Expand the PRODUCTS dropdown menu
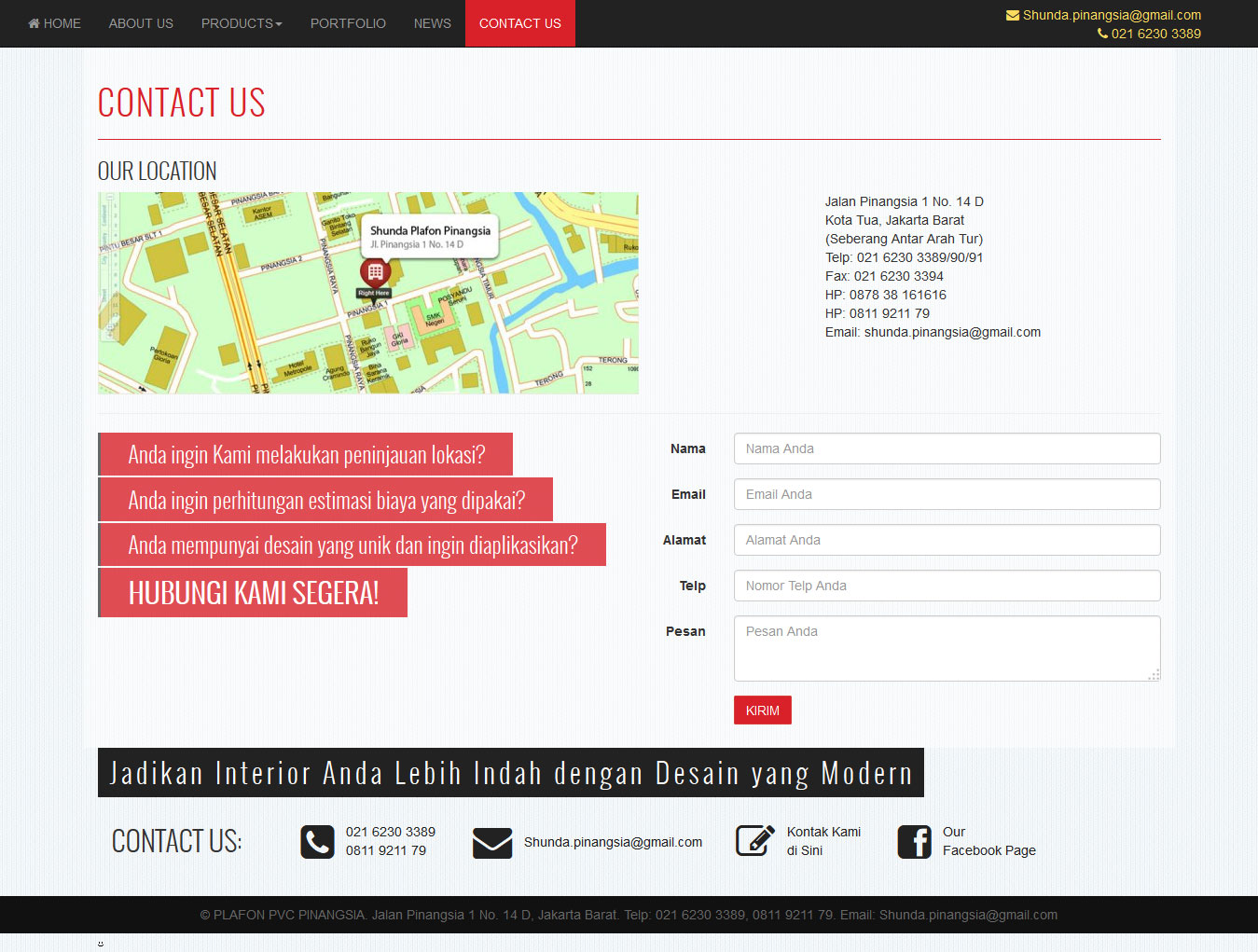1258x952 pixels. (x=242, y=23)
